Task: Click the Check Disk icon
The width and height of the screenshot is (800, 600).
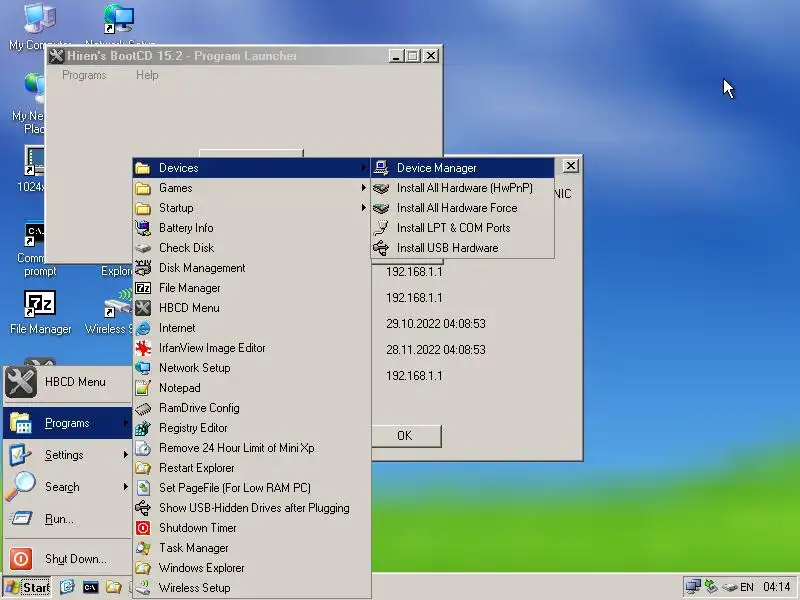Action: pyautogui.click(x=143, y=248)
